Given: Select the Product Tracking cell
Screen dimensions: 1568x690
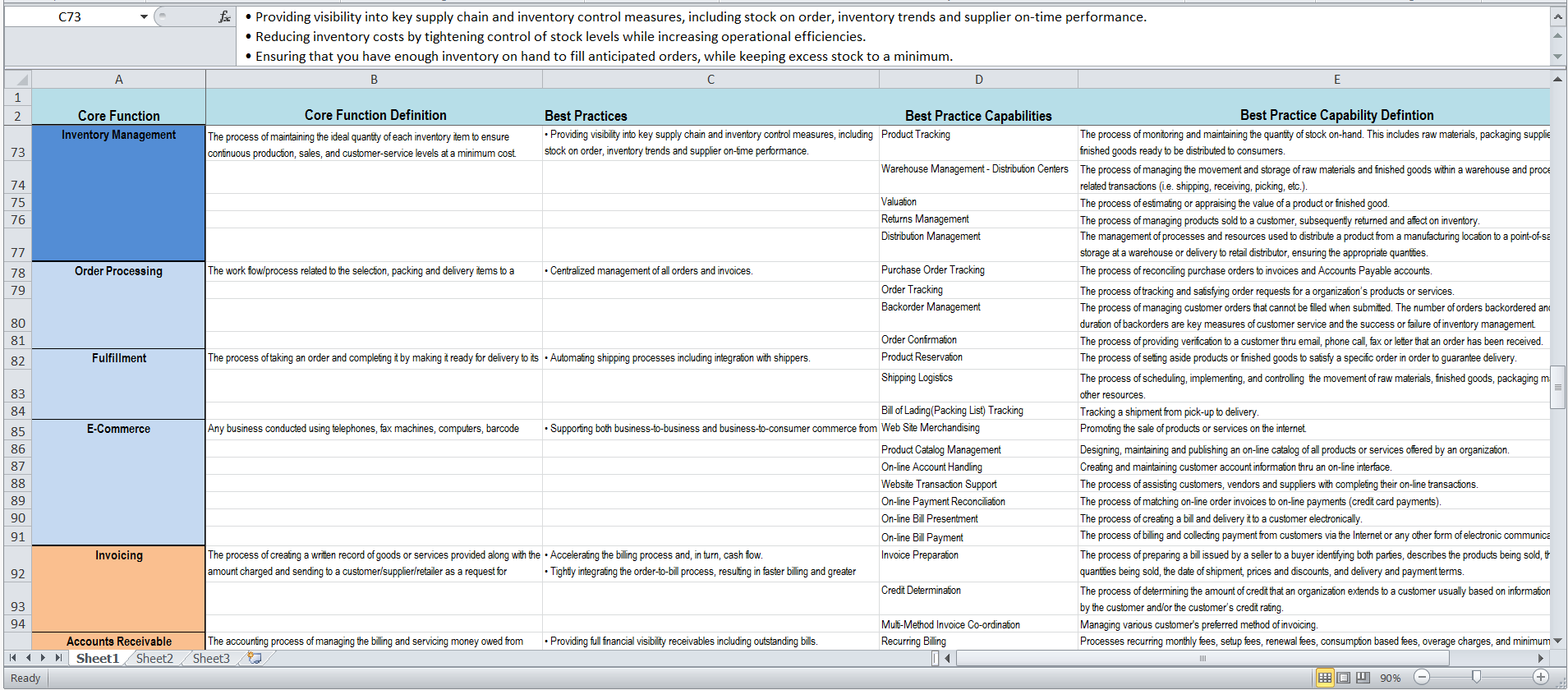Looking at the screenshot, I should 978,143.
